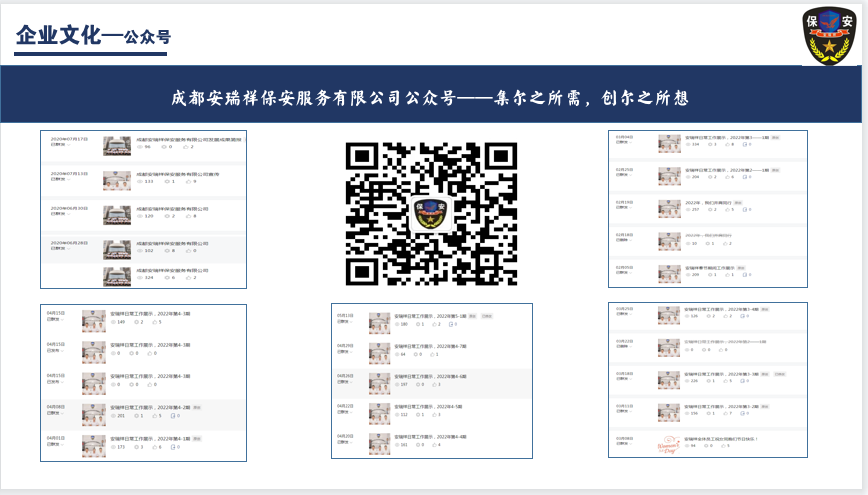Screen dimensions: 868x495
Task: Click the thumbnail of the 02月25日 article
Action: 669,176
